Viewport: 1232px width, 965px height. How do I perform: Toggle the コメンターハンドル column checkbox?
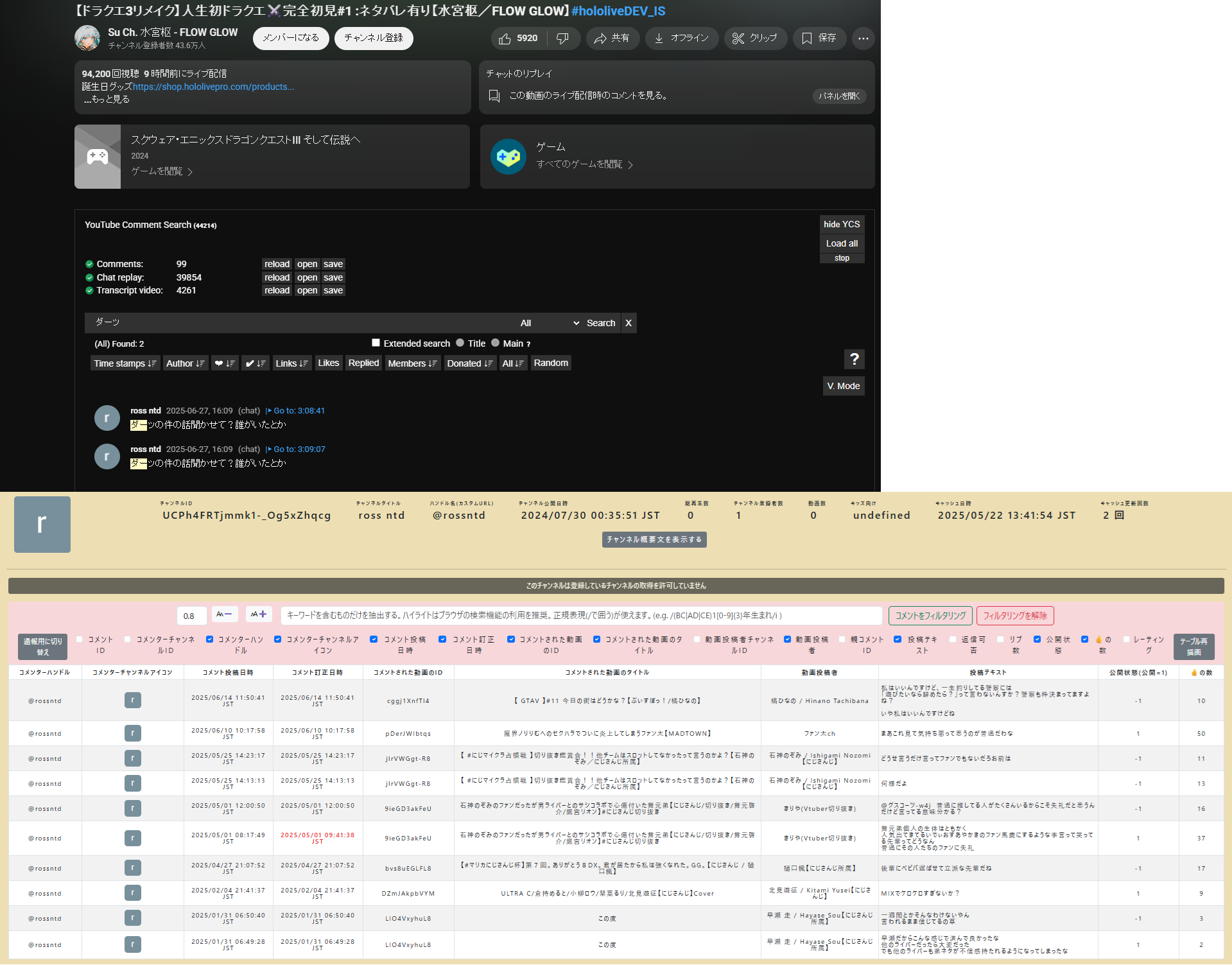[209, 639]
